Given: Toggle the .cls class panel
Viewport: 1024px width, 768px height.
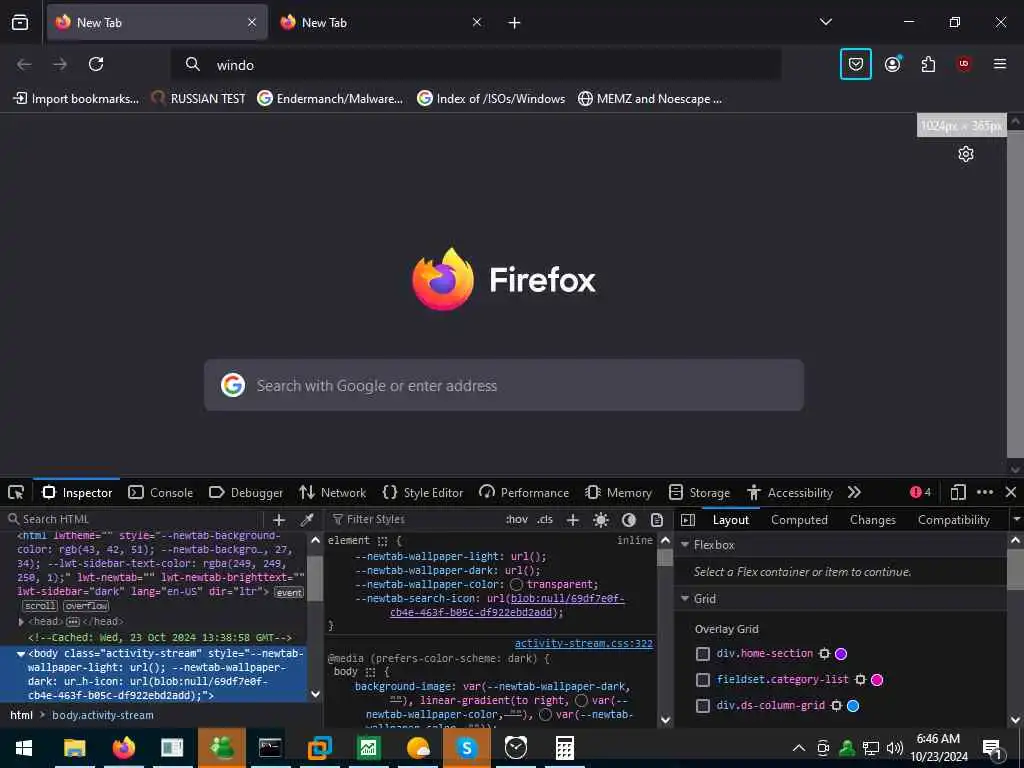Looking at the screenshot, I should point(545,520).
